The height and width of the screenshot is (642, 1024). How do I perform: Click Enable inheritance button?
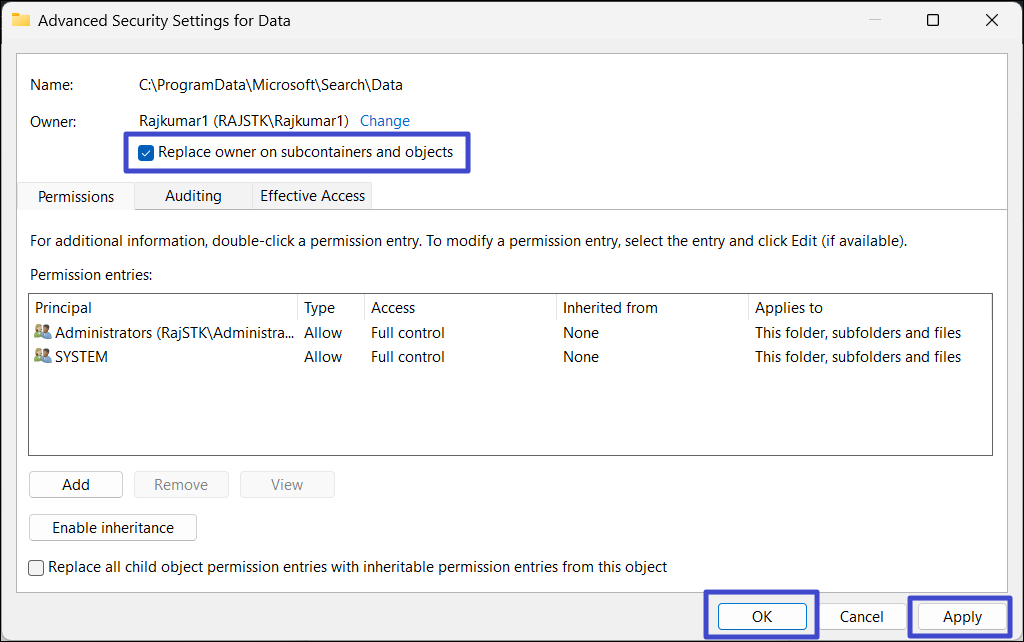coord(113,528)
